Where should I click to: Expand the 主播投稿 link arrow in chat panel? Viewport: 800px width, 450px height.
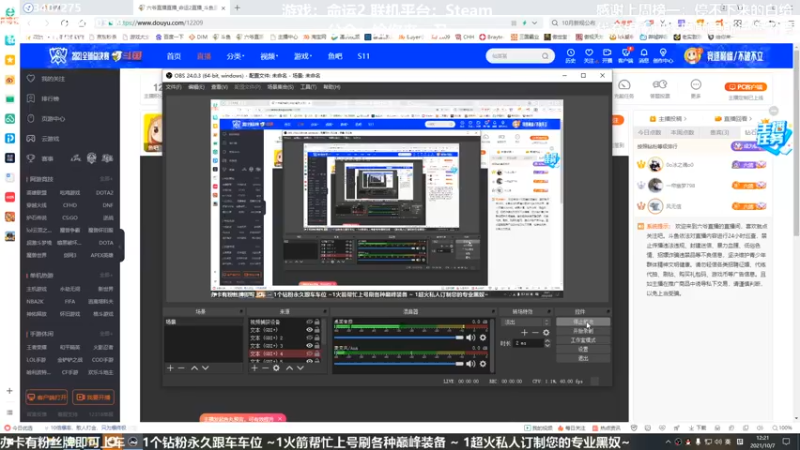coord(685,119)
